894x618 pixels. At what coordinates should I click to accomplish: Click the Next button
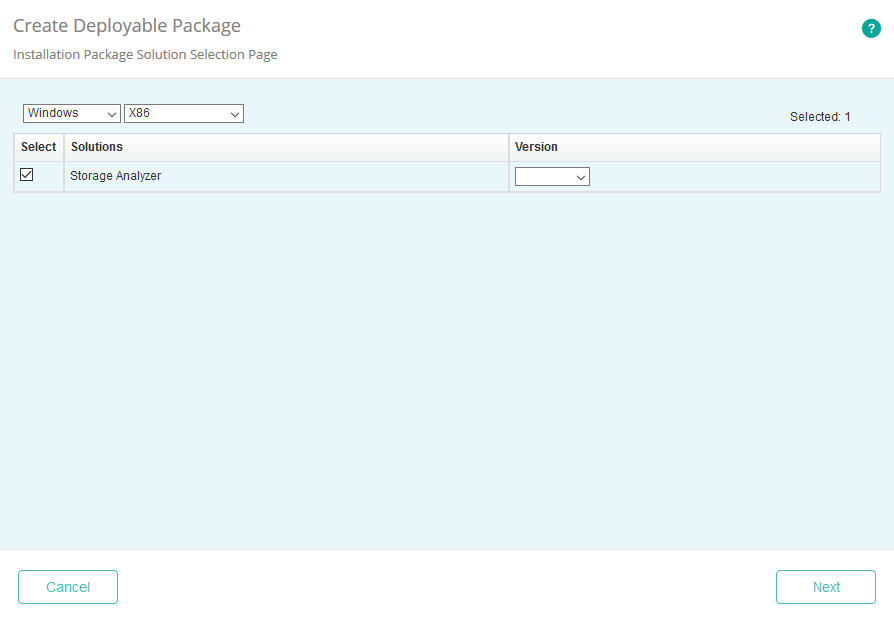point(826,587)
